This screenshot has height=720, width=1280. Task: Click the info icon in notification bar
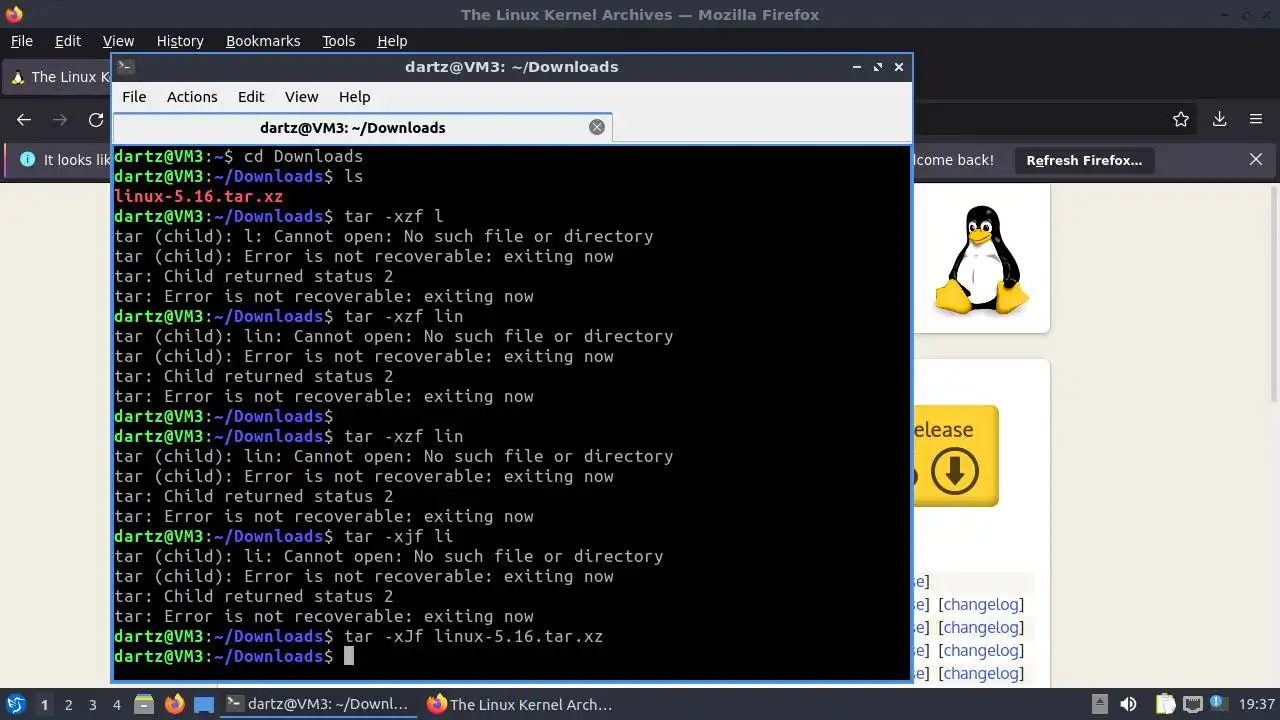click(27, 160)
